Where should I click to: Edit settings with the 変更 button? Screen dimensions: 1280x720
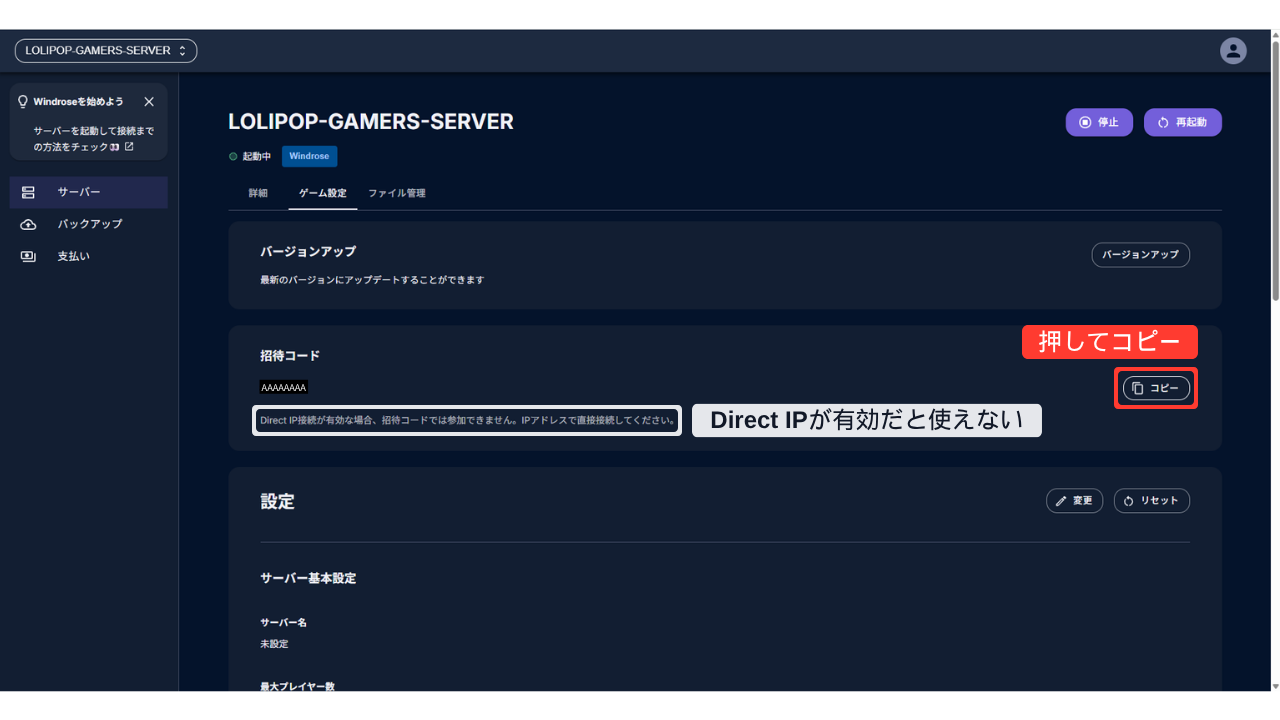click(1075, 501)
